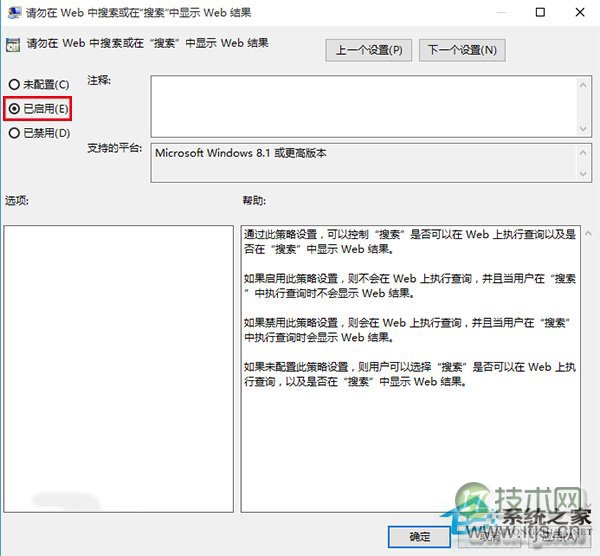Close the policy dialog window

click(580, 12)
